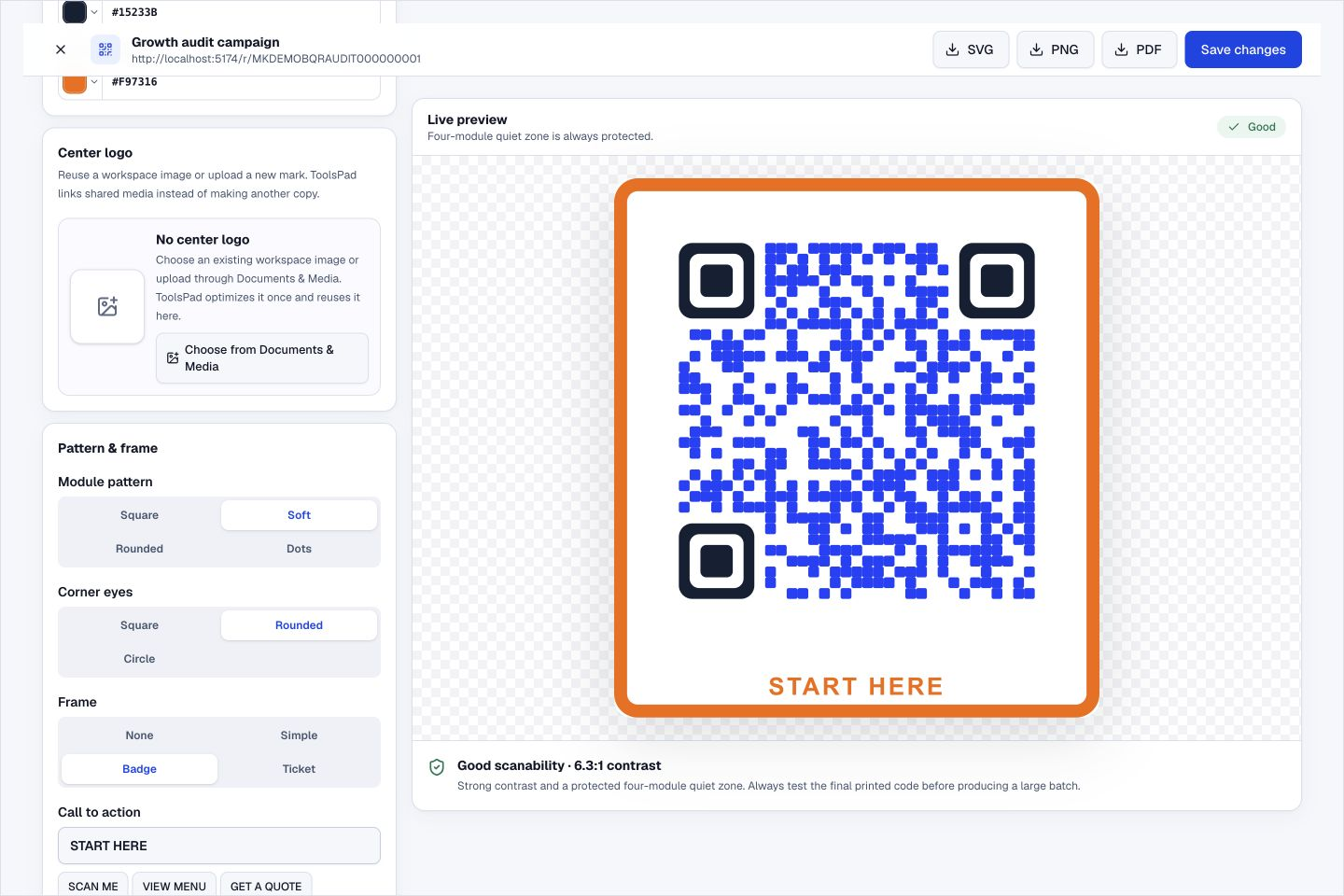The height and width of the screenshot is (896, 1344).
Task: Apply the SCAN ME preset
Action: pyautogui.click(x=93, y=886)
